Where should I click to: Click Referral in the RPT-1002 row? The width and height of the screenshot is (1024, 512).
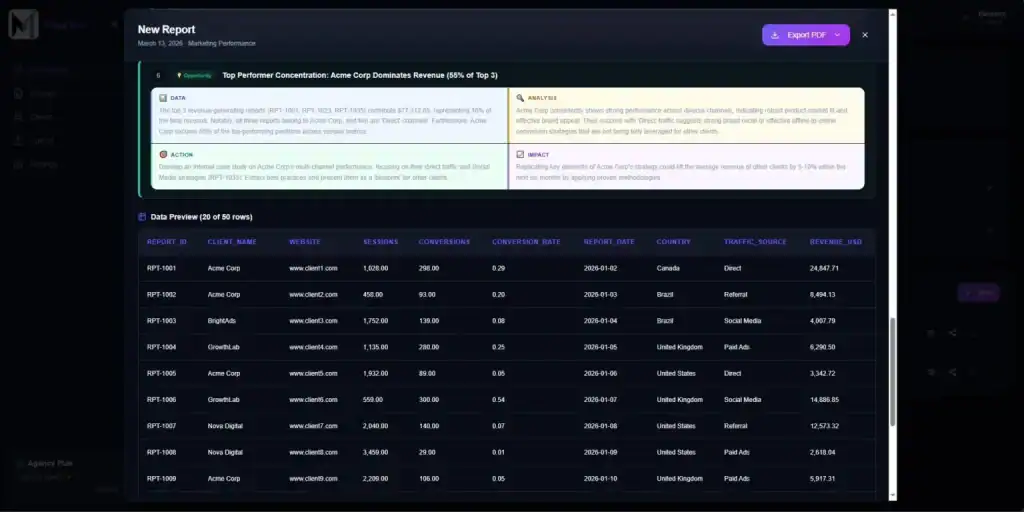[735, 295]
